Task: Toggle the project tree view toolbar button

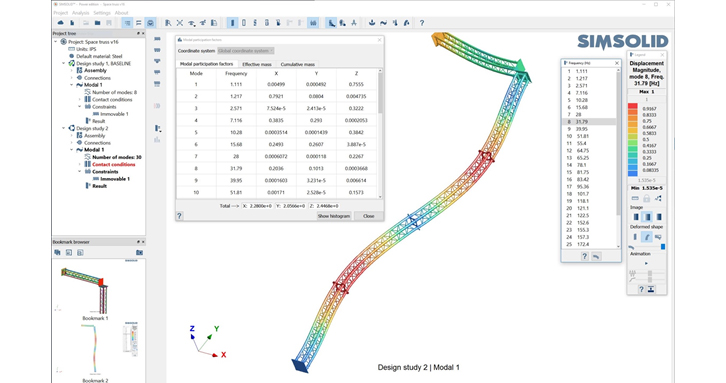Action: [127, 23]
